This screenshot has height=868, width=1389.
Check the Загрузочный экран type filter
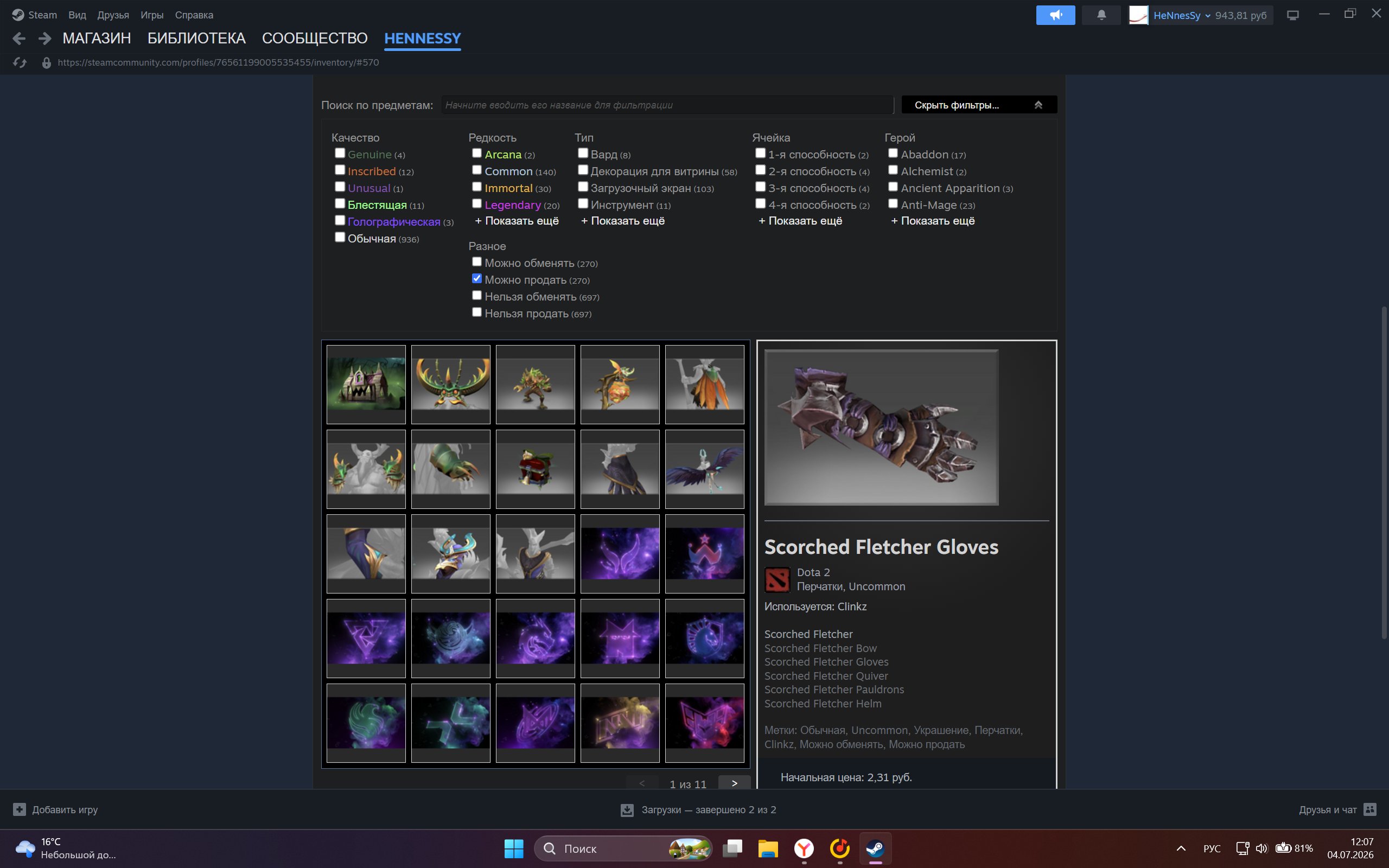[x=583, y=187]
